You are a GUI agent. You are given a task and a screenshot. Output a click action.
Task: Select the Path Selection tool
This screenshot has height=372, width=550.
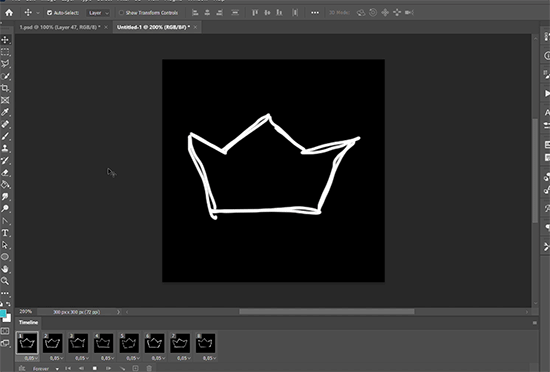pyautogui.click(x=5, y=245)
